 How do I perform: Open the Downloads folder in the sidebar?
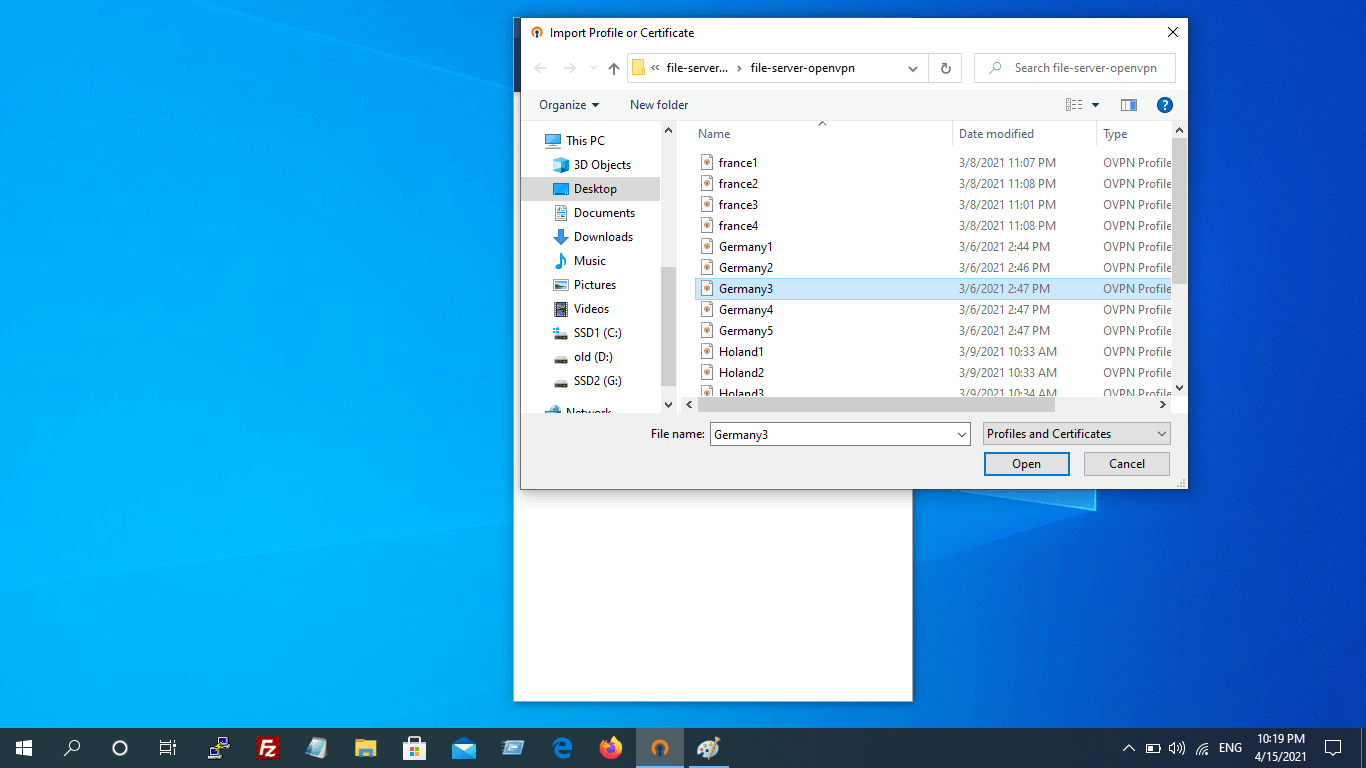point(603,237)
